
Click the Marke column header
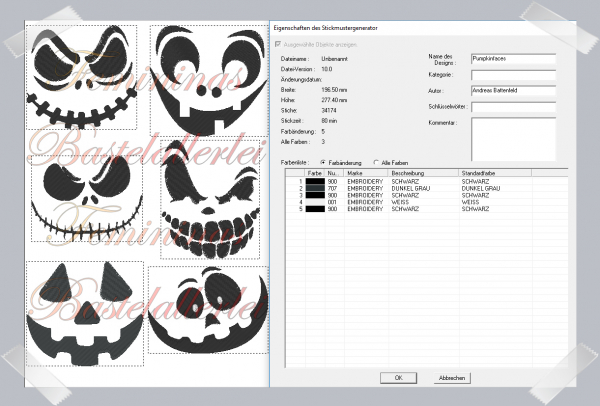tap(365, 173)
